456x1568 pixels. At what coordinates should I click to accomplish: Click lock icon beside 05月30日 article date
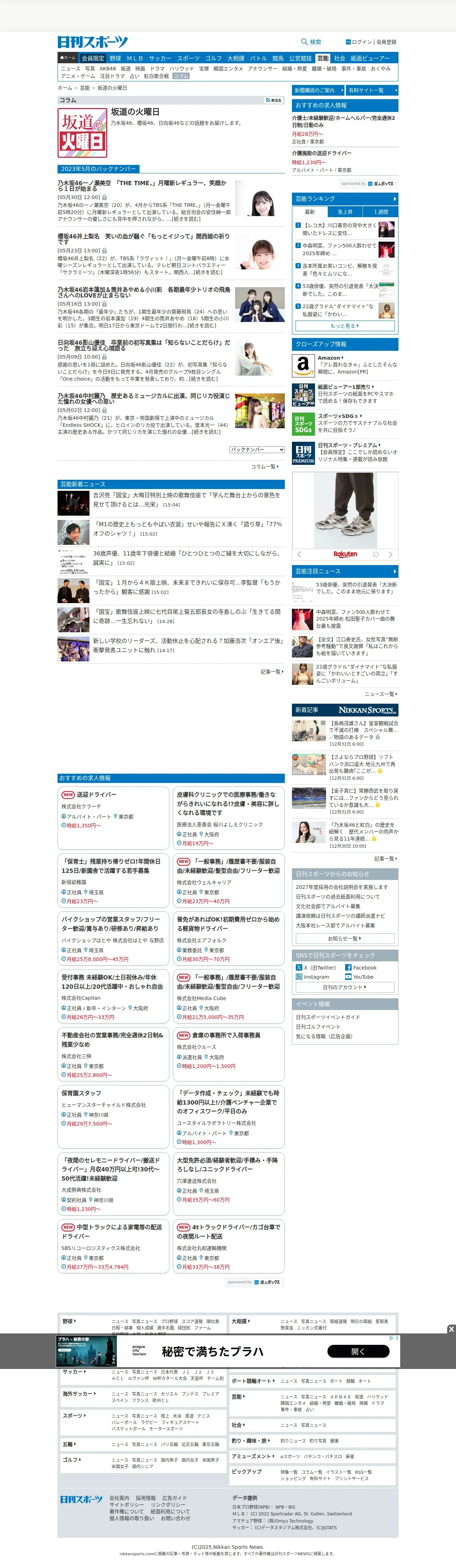[104, 197]
